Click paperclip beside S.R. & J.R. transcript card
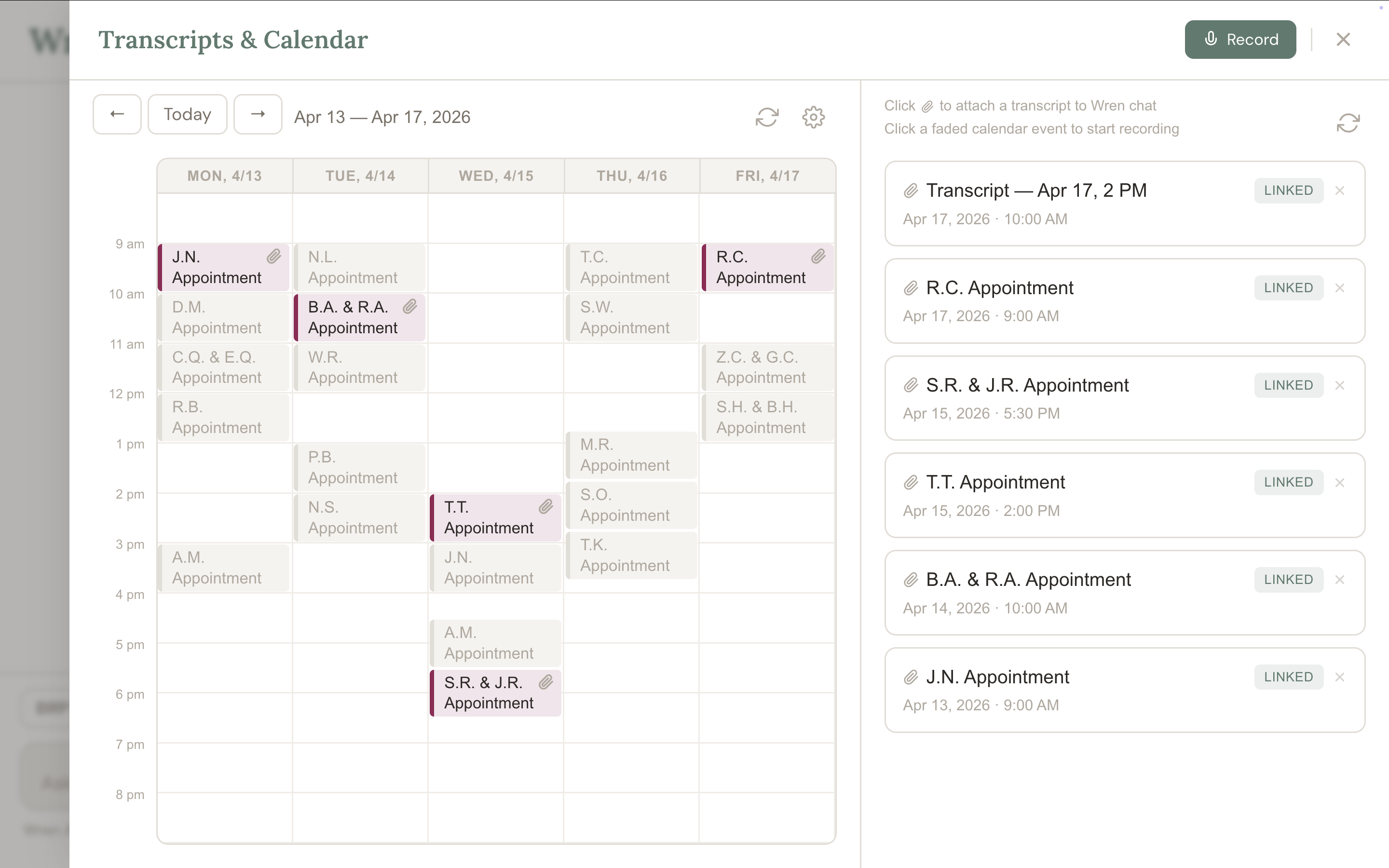This screenshot has width=1389, height=868. pos(911,385)
